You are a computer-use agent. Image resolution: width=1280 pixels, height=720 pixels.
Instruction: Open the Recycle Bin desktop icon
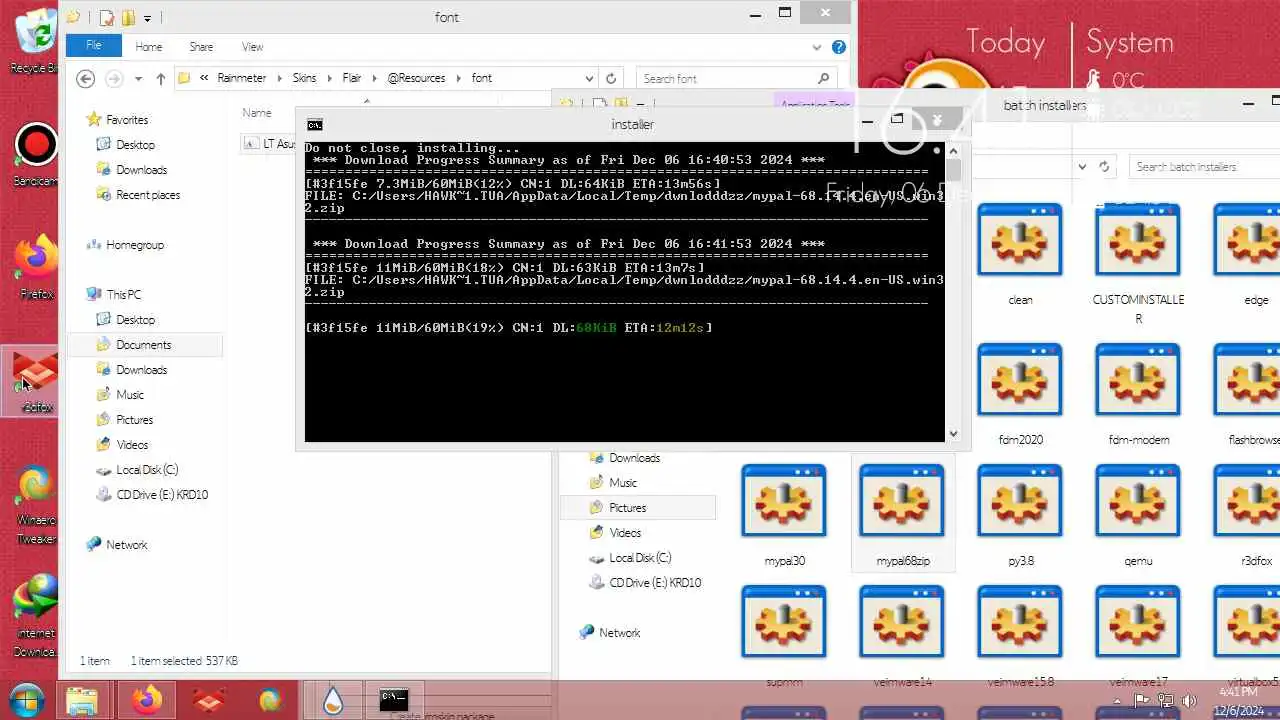tap(36, 40)
